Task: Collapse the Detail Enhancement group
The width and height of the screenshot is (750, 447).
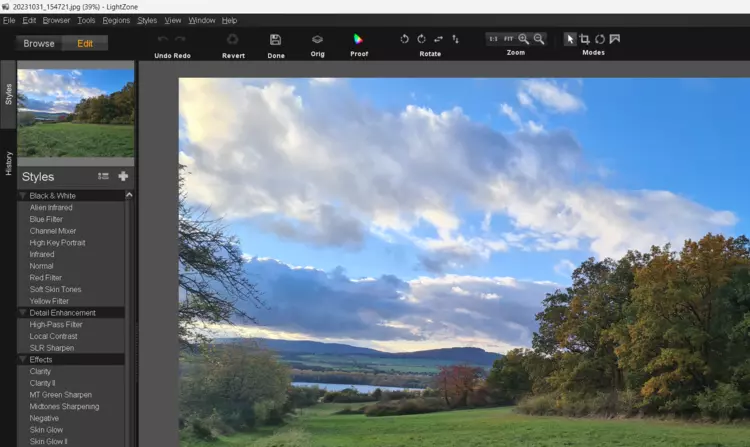Action: pyautogui.click(x=23, y=313)
